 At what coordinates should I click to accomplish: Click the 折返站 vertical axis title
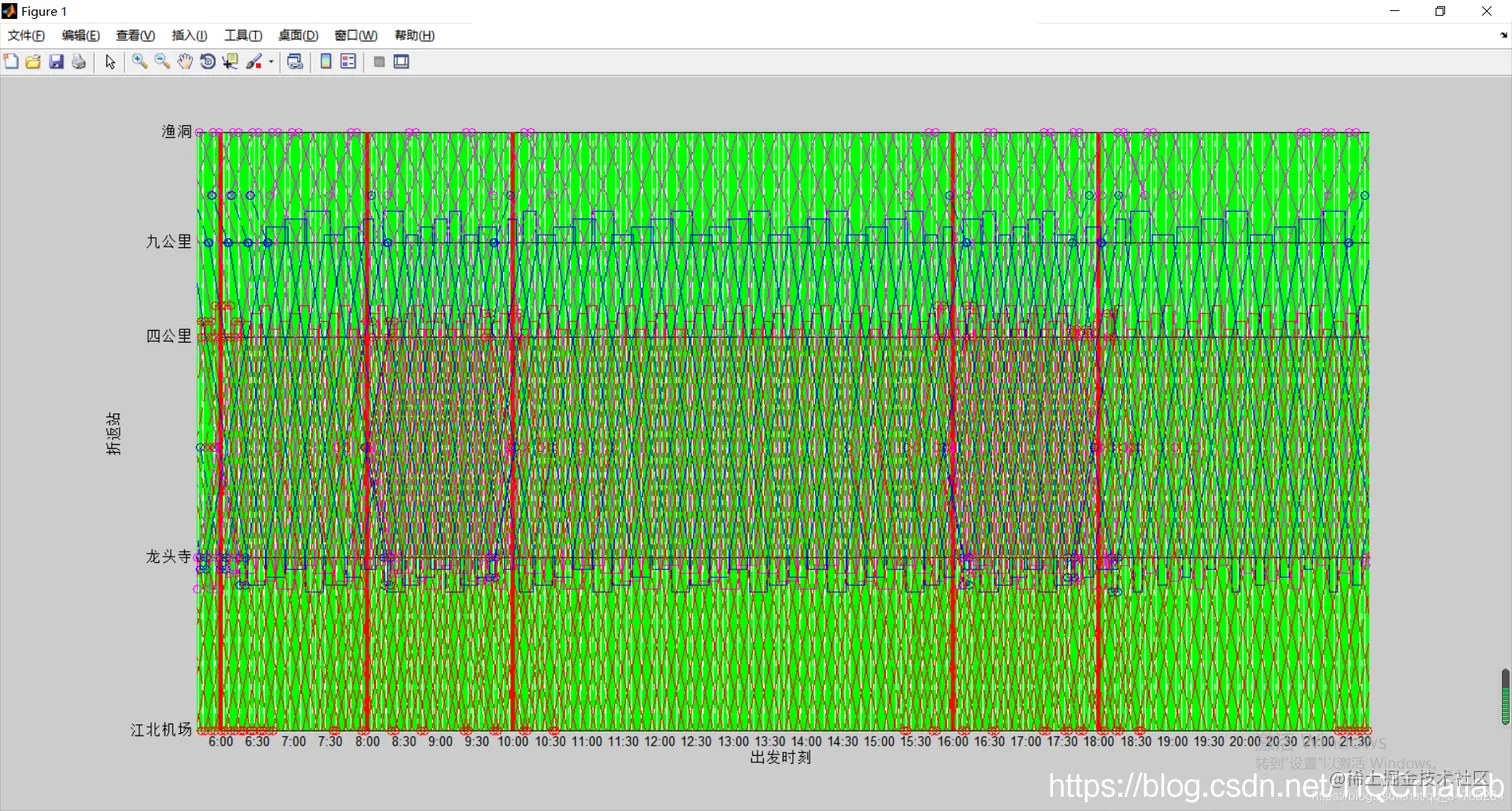point(114,433)
